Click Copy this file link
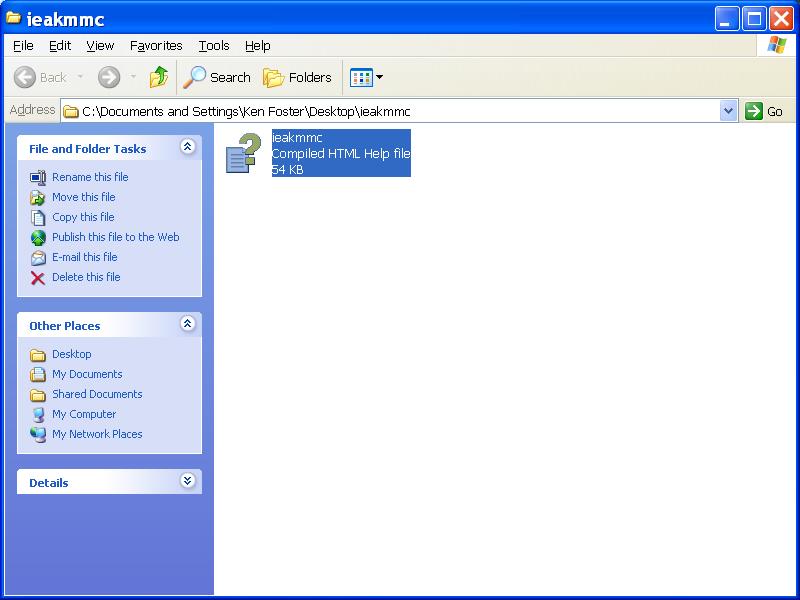This screenshot has height=600, width=800. pos(83,217)
